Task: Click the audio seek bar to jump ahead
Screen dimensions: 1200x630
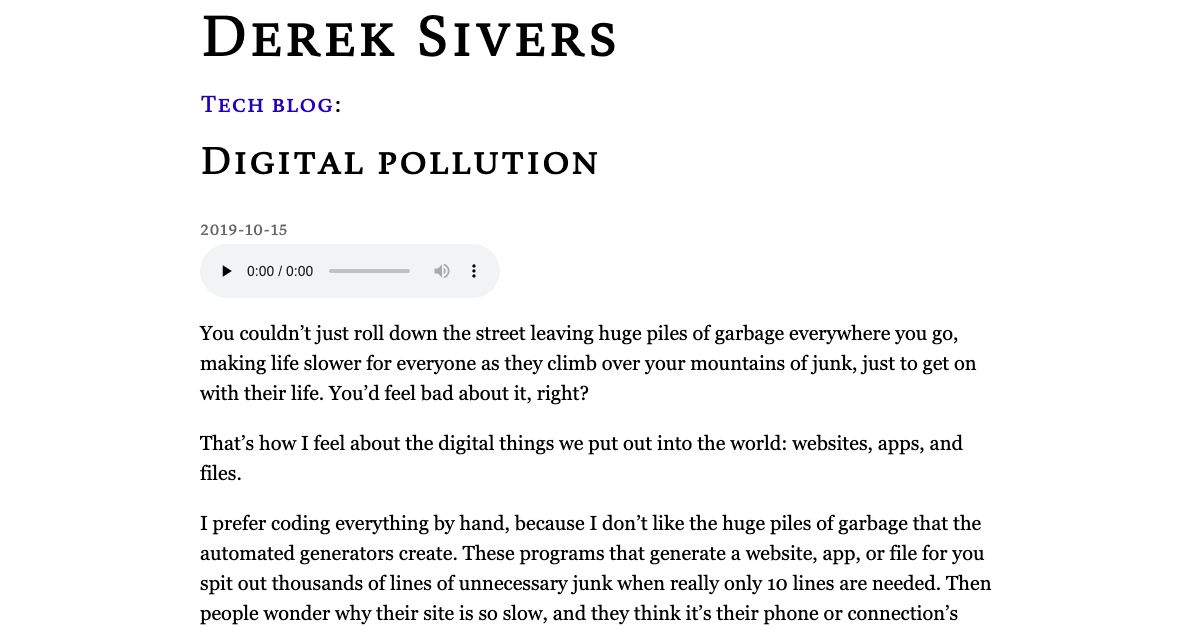Action: pyautogui.click(x=370, y=271)
